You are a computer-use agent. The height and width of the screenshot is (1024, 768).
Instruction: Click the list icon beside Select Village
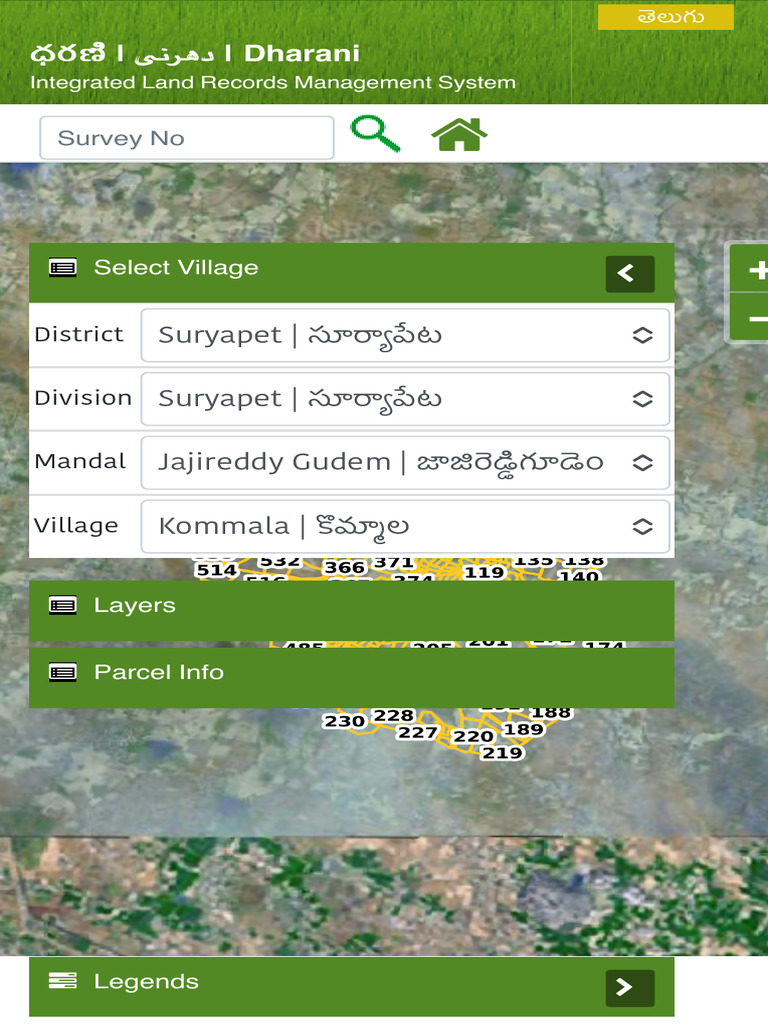pyautogui.click(x=63, y=268)
